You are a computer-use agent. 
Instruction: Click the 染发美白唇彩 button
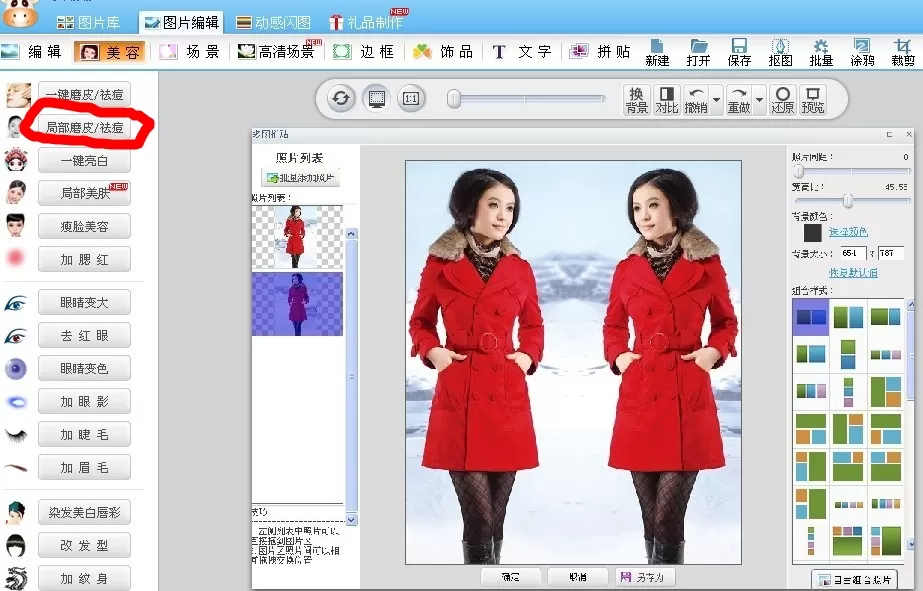tap(85, 512)
